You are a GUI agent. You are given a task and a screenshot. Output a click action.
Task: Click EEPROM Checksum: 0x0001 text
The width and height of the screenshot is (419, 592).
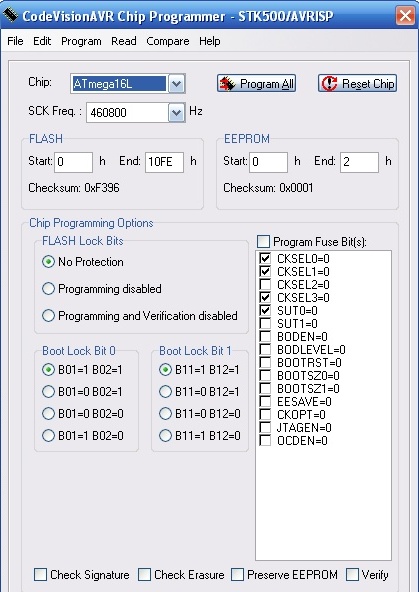pos(268,188)
